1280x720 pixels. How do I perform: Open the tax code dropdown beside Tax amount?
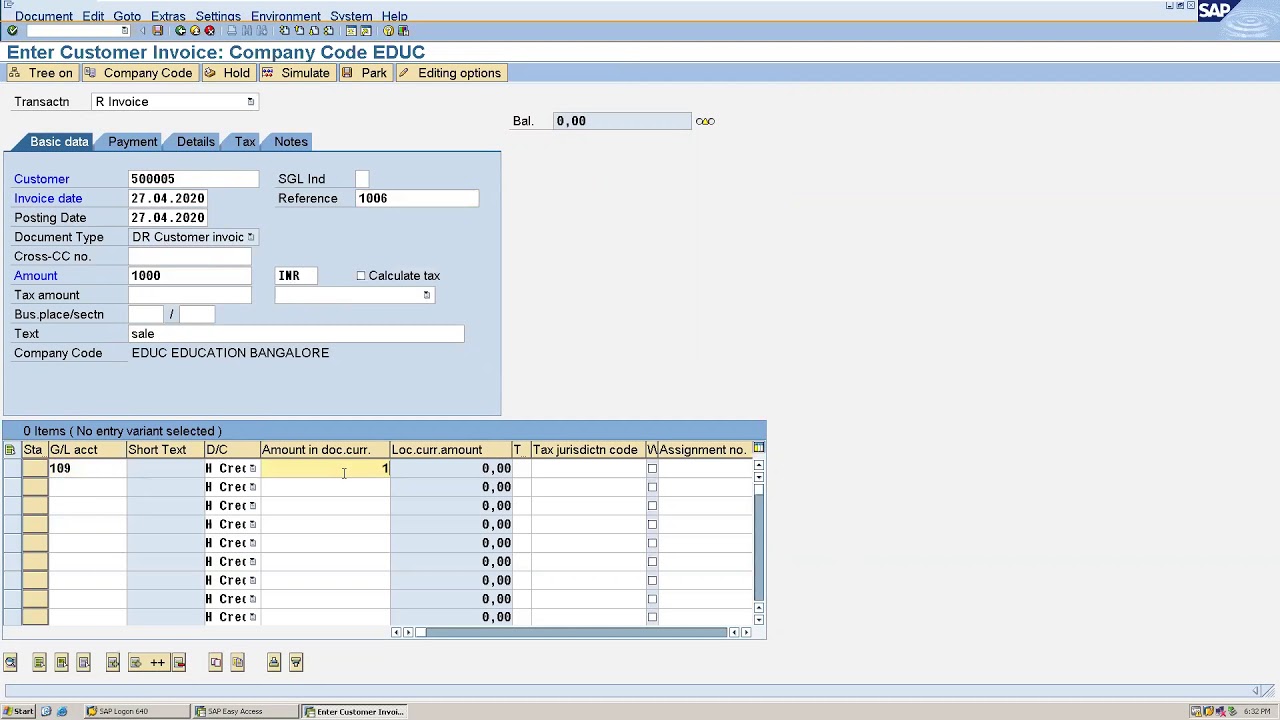427,295
